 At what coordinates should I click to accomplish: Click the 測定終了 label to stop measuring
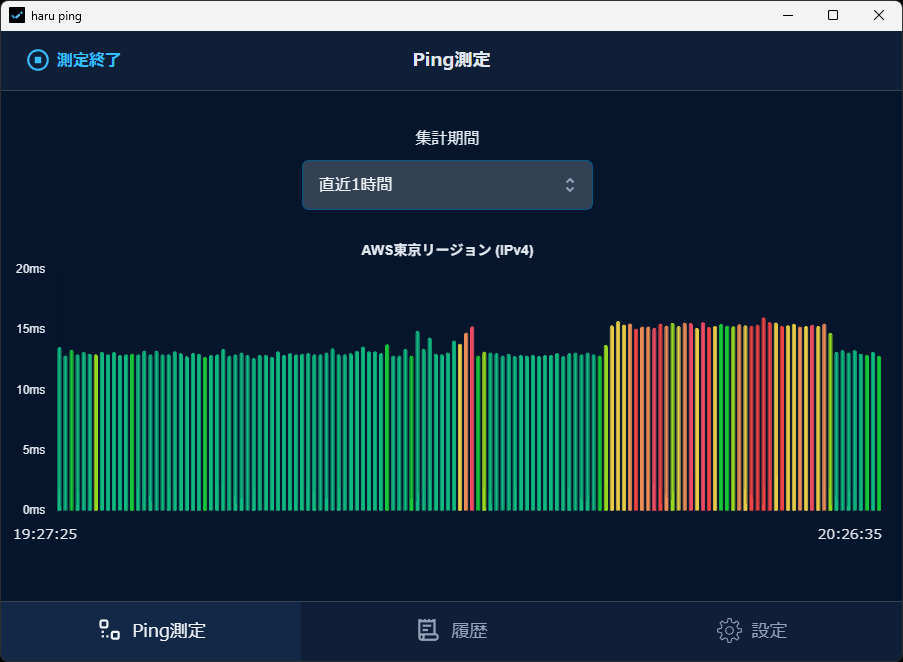(89, 60)
